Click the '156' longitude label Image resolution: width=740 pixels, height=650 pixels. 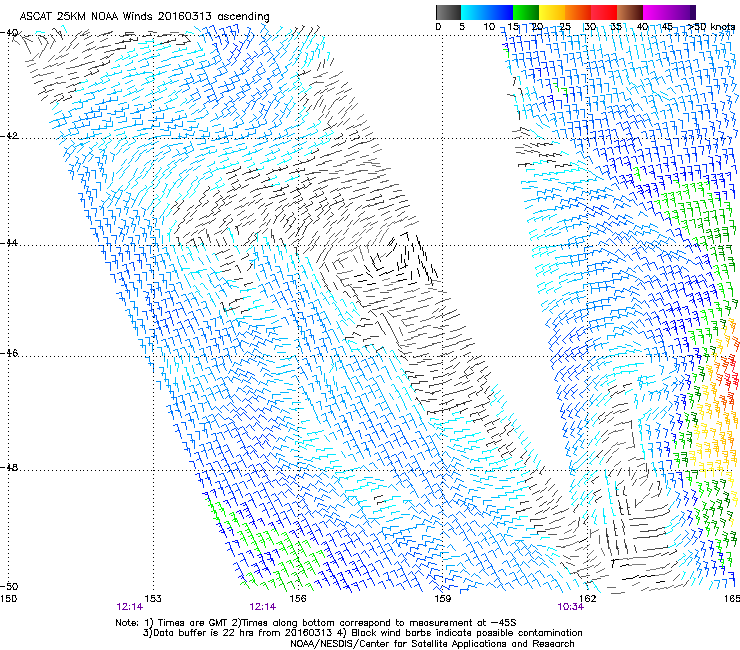(x=298, y=599)
